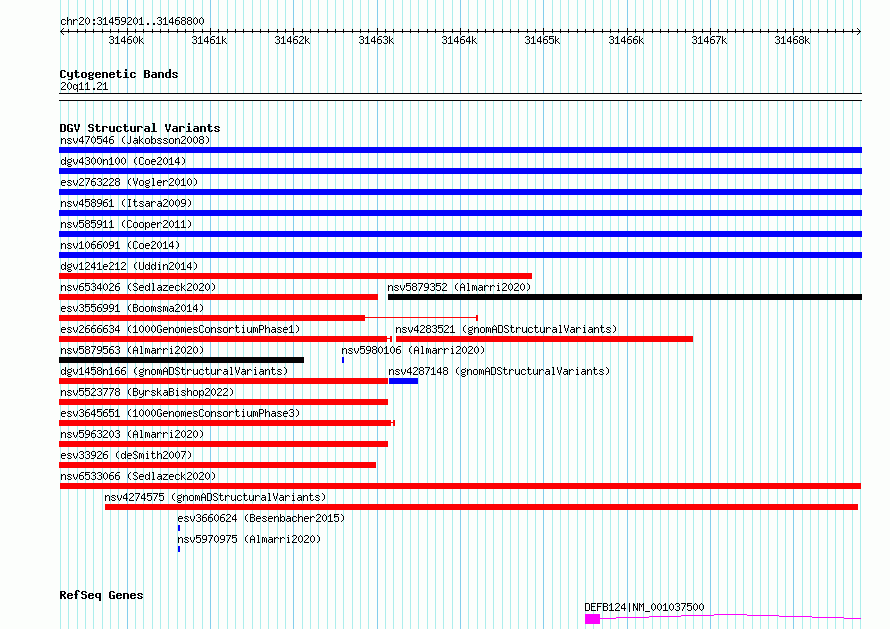Click the short blue bar under nsv4287148

pos(404,381)
